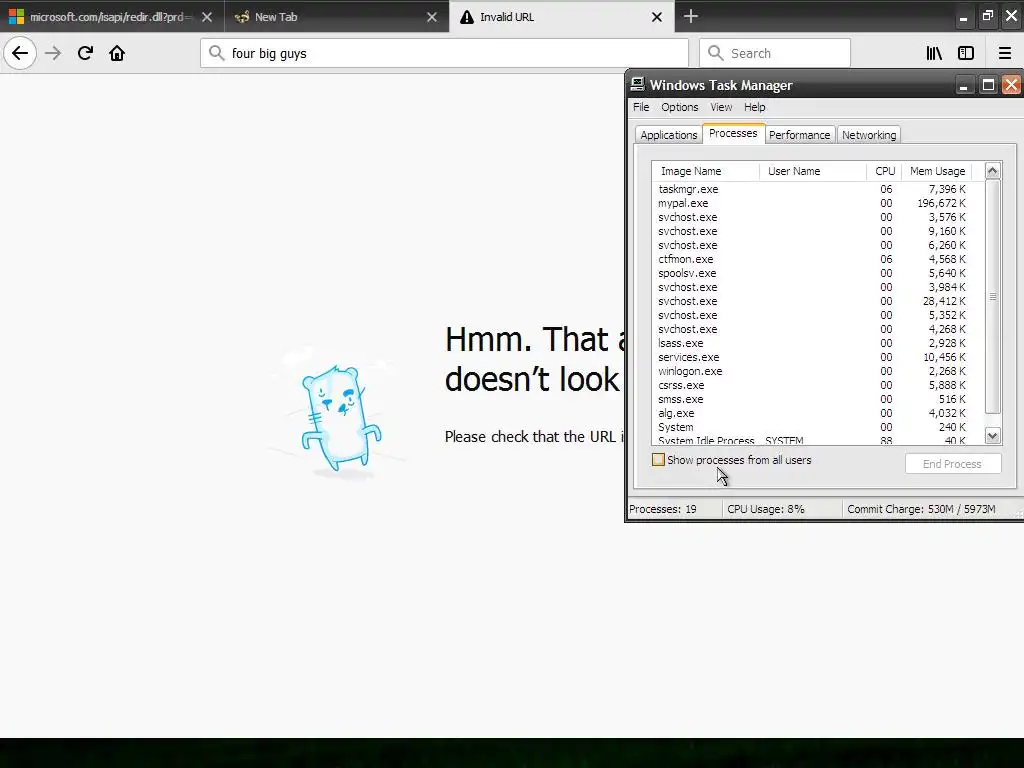Minimize the browser window

tap(963, 18)
